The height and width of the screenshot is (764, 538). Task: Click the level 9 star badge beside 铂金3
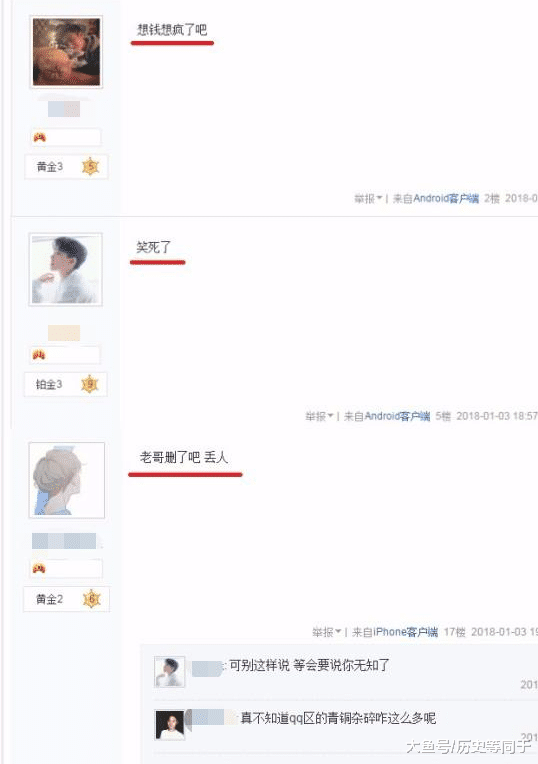click(x=90, y=384)
